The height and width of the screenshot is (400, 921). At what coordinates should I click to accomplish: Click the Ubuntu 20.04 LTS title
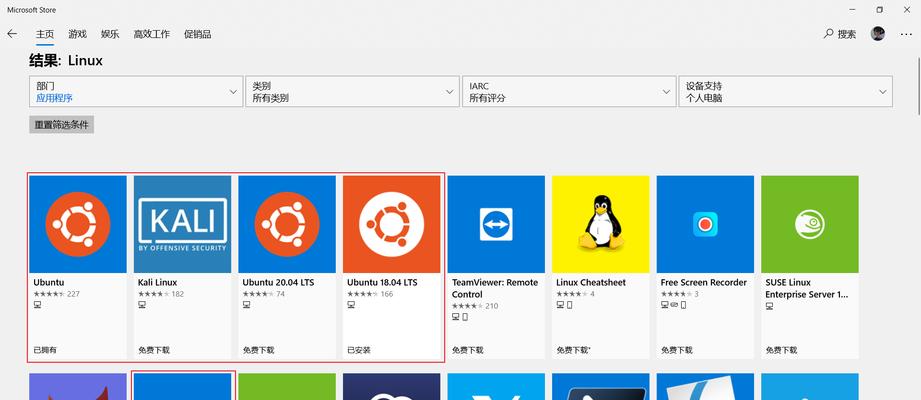pyautogui.click(x=278, y=283)
